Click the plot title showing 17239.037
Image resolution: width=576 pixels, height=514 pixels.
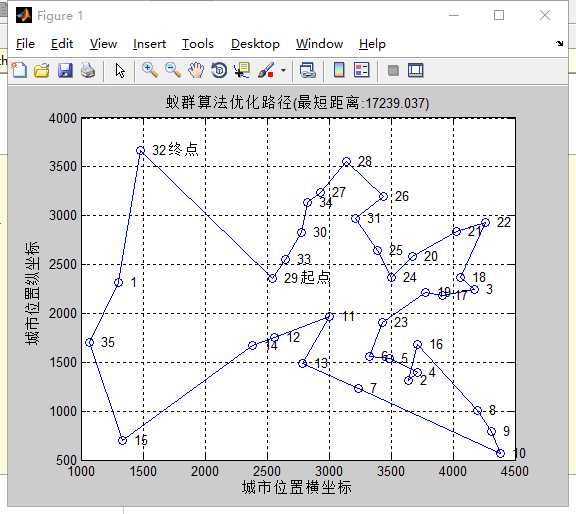(297, 103)
